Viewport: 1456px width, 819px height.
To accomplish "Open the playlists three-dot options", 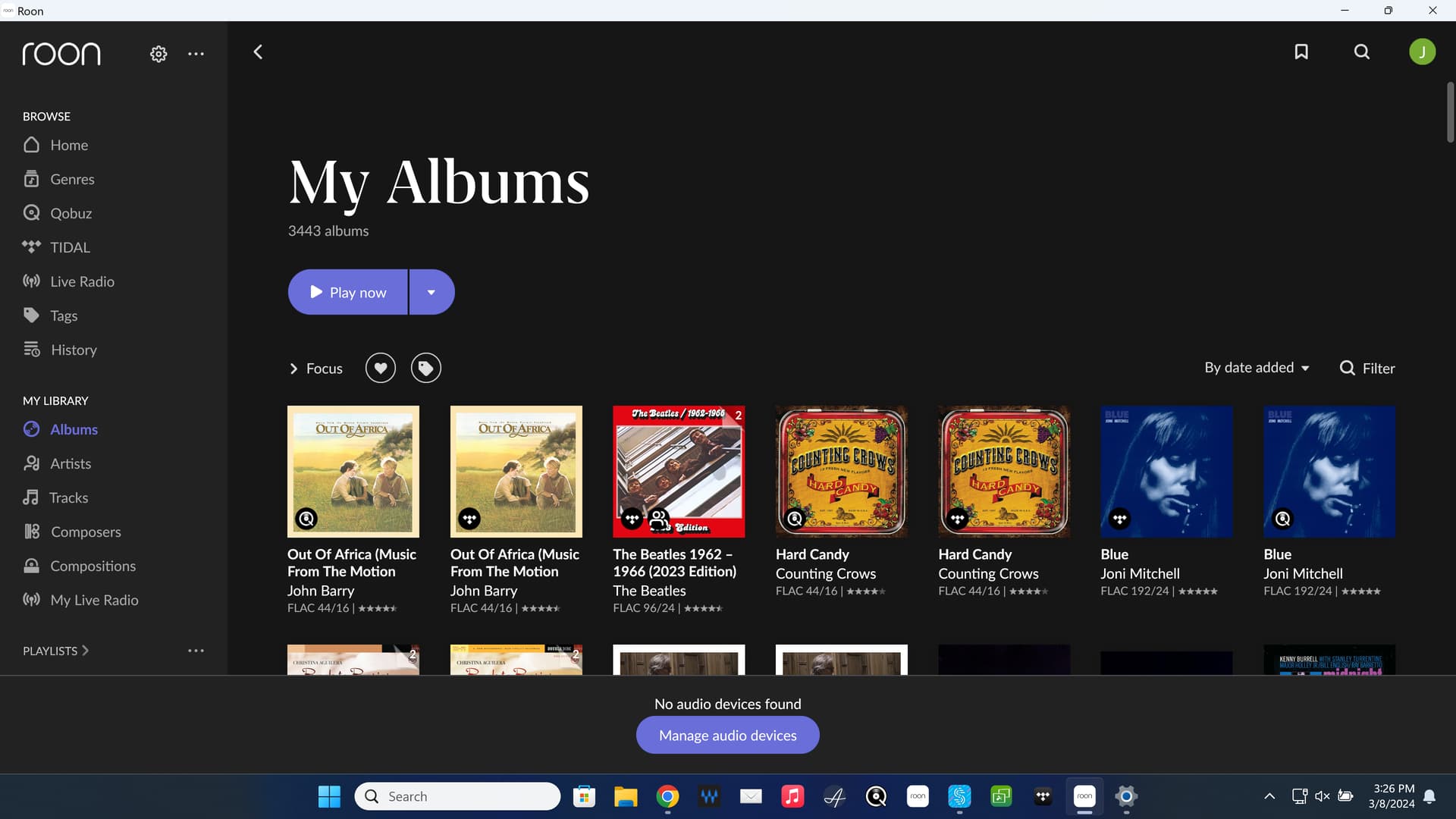I will coord(196,651).
